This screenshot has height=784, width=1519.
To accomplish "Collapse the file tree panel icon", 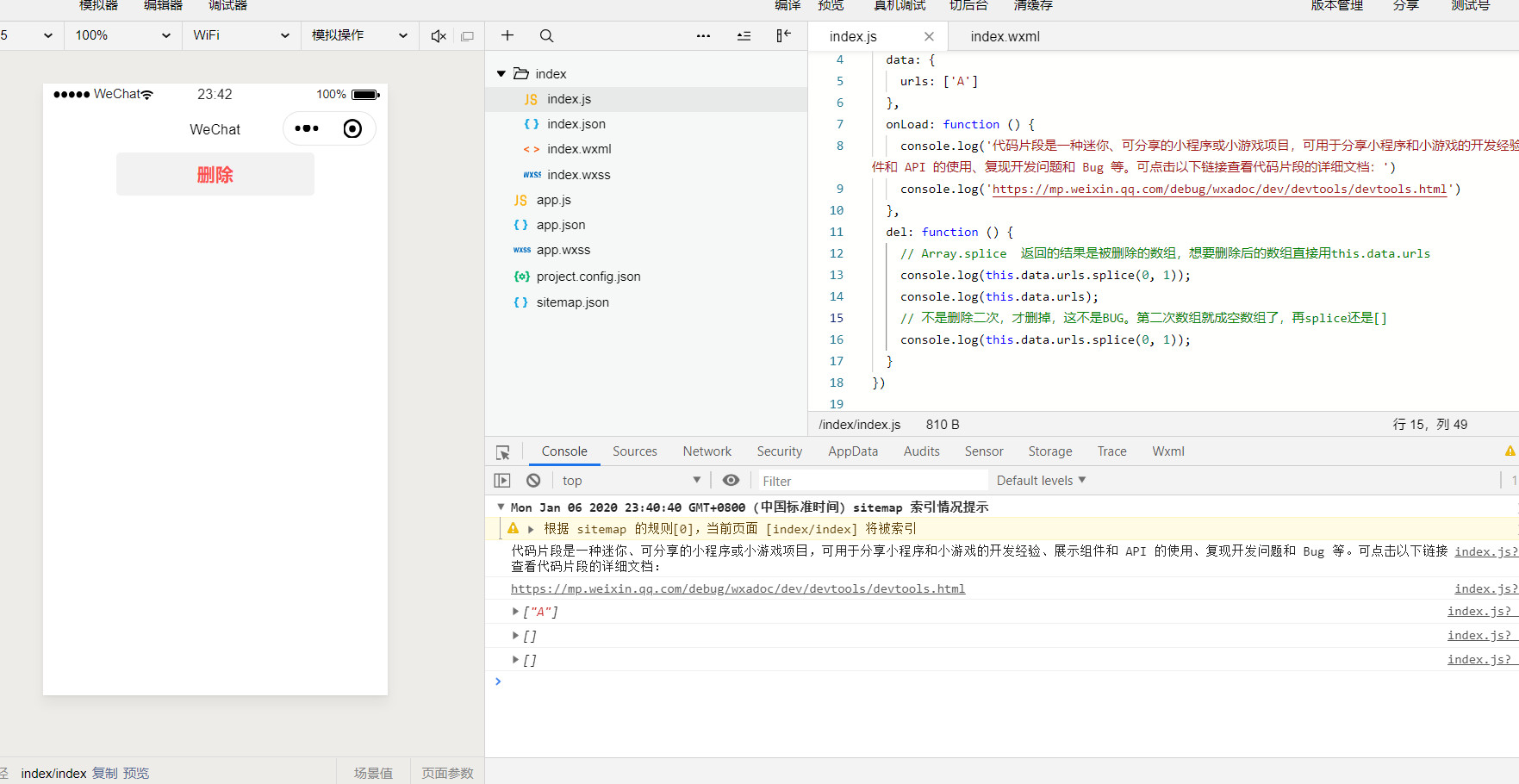I will (783, 35).
